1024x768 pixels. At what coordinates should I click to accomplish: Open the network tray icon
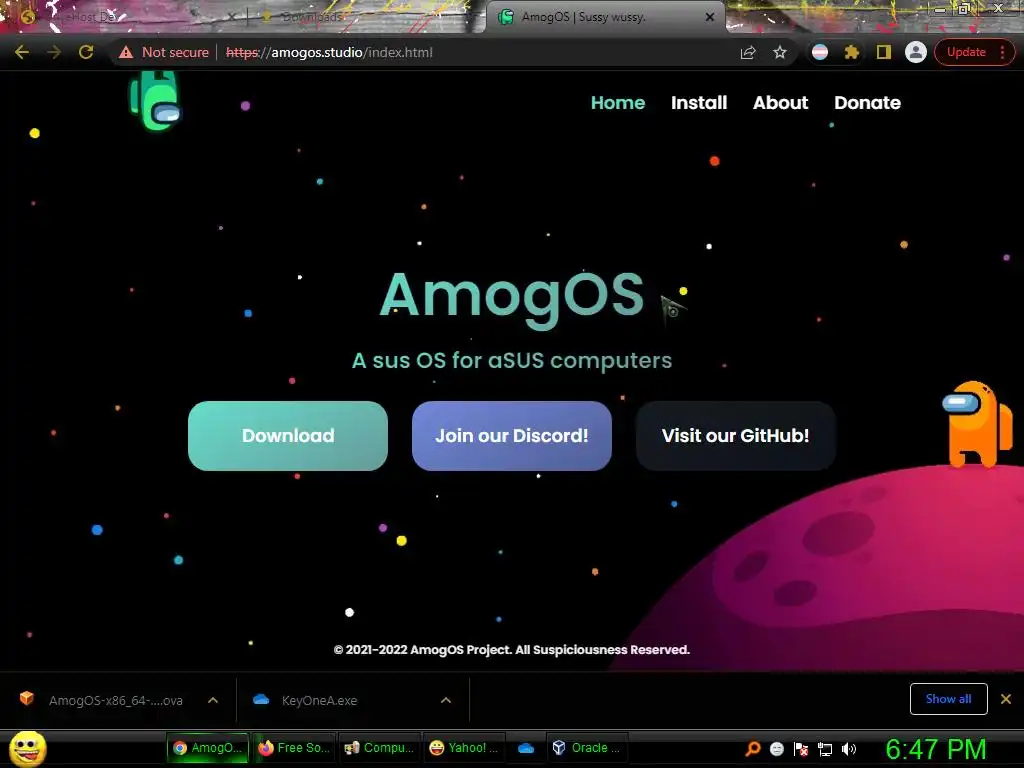[825, 749]
